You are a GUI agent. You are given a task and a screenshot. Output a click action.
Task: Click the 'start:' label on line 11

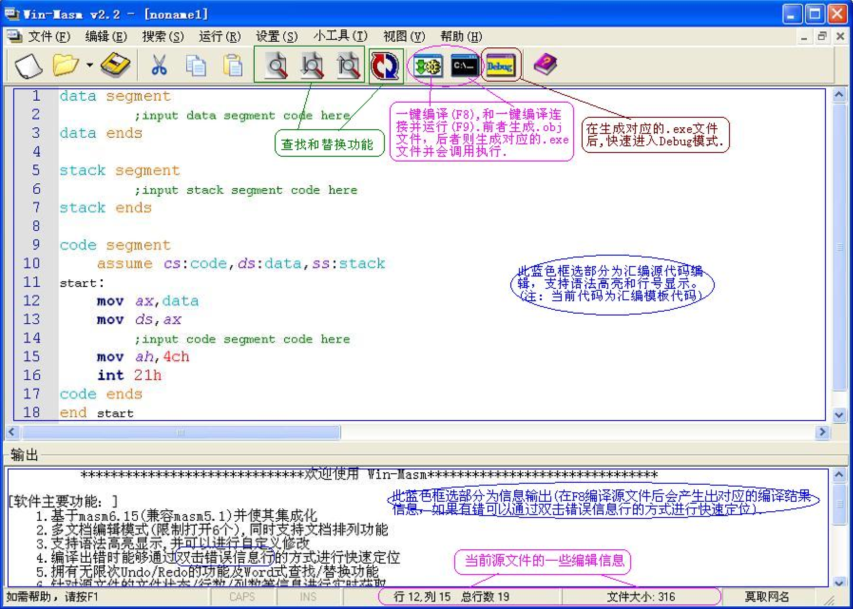82,282
